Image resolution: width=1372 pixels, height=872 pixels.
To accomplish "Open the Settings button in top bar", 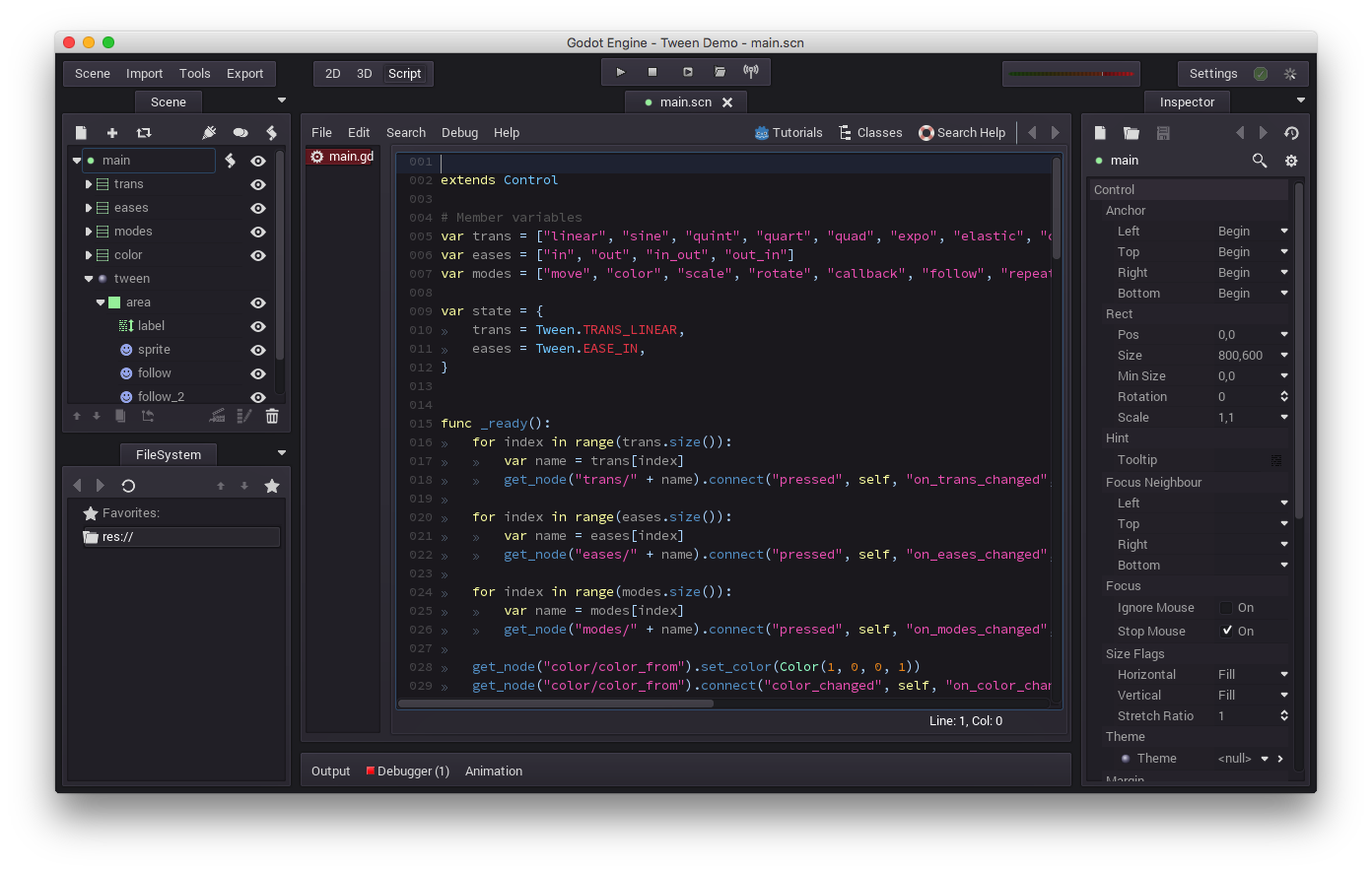I will point(1213,74).
